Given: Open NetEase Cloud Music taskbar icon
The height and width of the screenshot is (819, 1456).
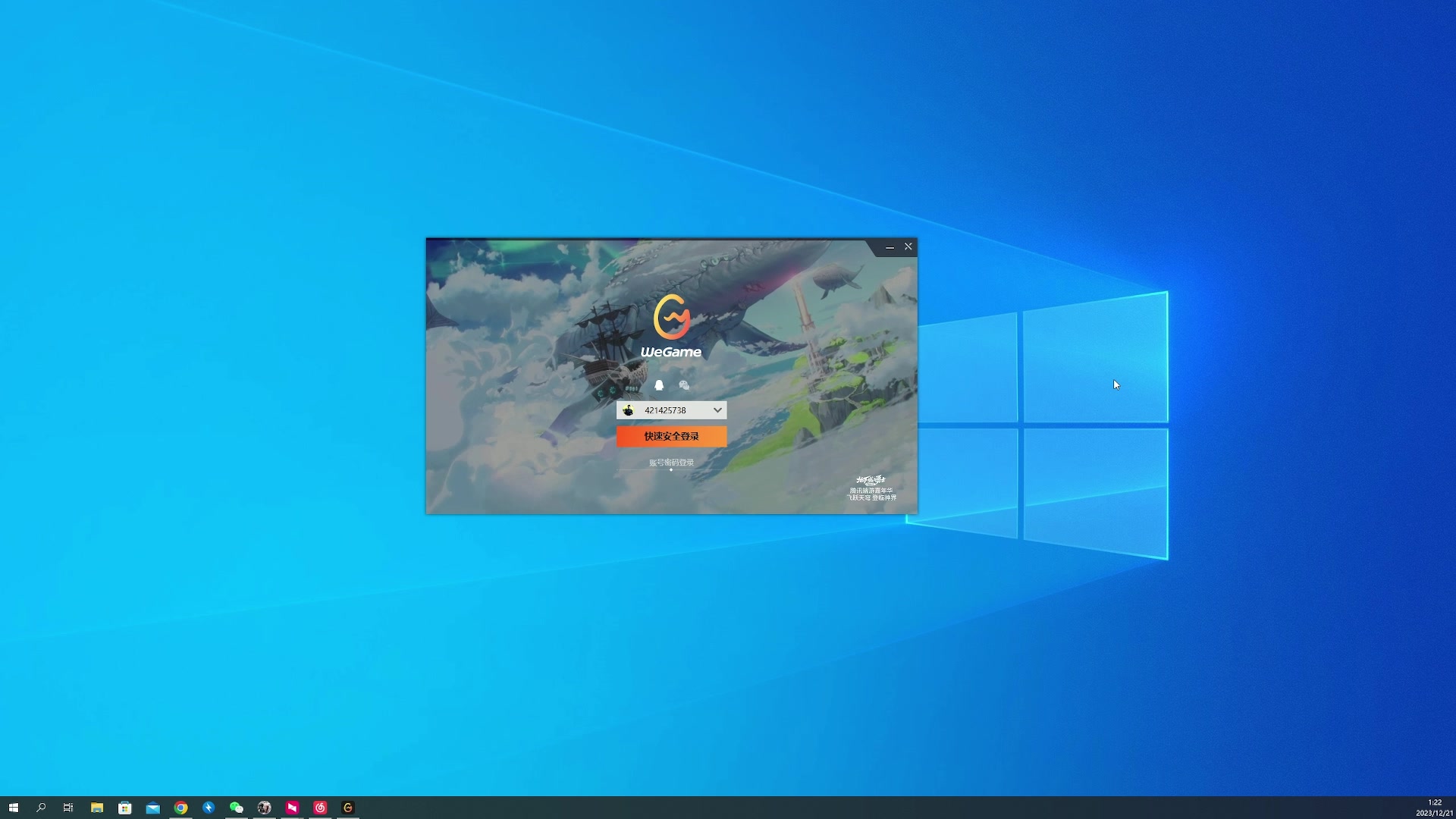Looking at the screenshot, I should tap(320, 808).
